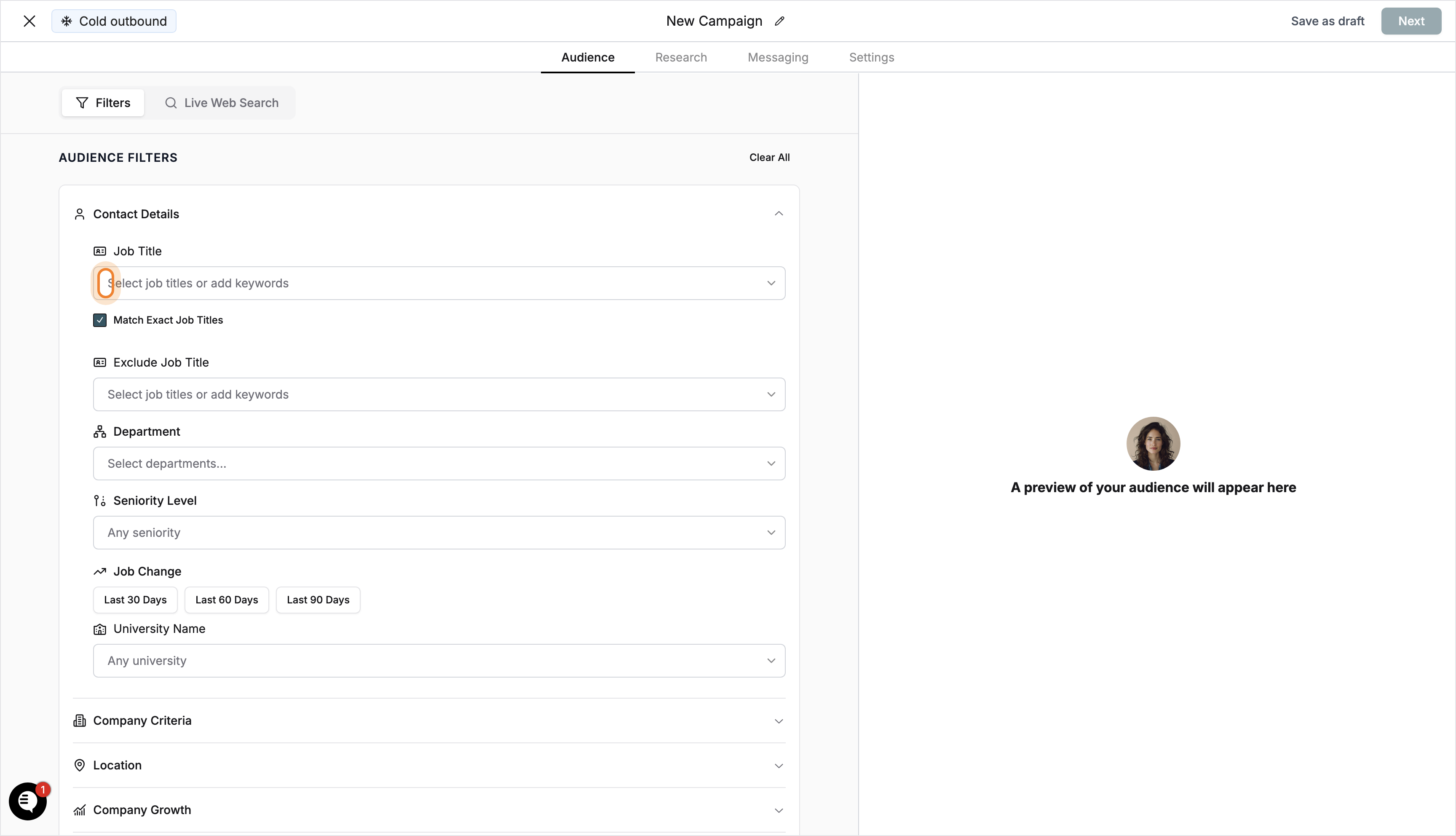Switch to the Research tab
This screenshot has width=1456, height=836.
681,57
